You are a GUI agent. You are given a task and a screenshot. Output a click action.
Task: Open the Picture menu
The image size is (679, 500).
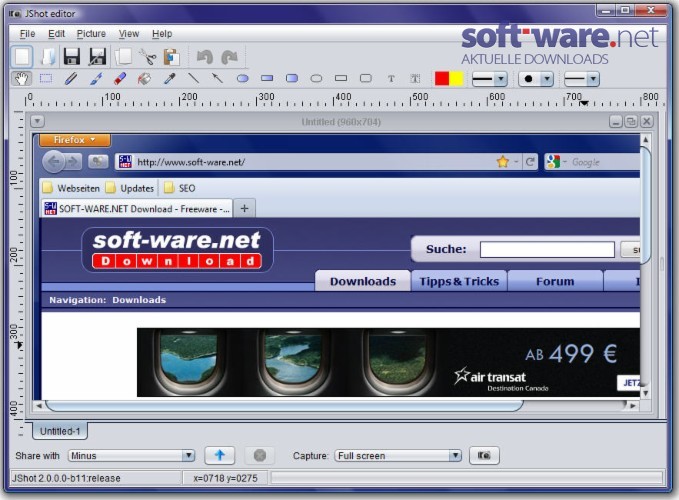click(91, 34)
